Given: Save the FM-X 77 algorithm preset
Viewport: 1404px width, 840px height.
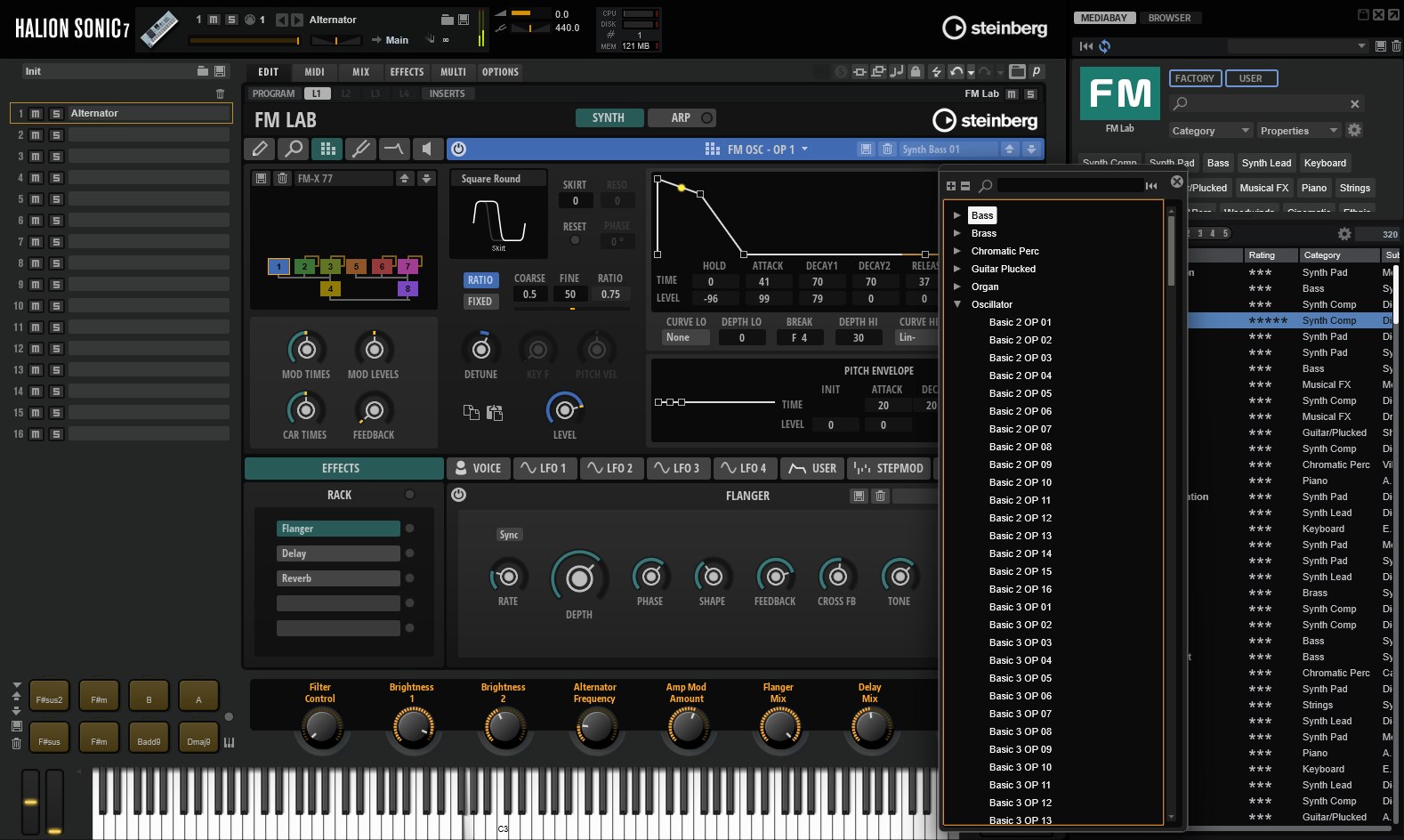Looking at the screenshot, I should pyautogui.click(x=261, y=179).
